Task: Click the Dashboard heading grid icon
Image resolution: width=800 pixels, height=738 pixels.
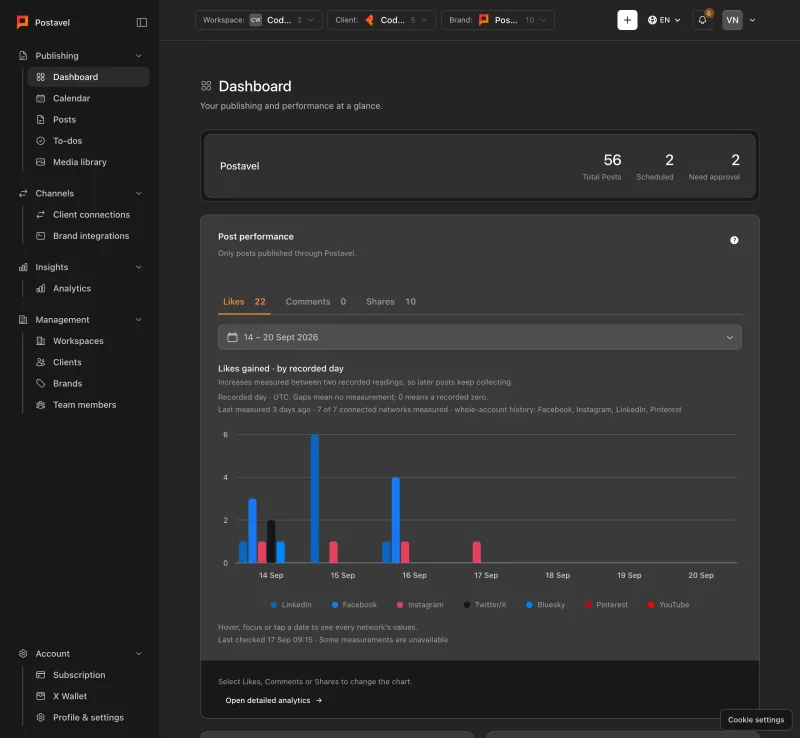Action: (206, 86)
